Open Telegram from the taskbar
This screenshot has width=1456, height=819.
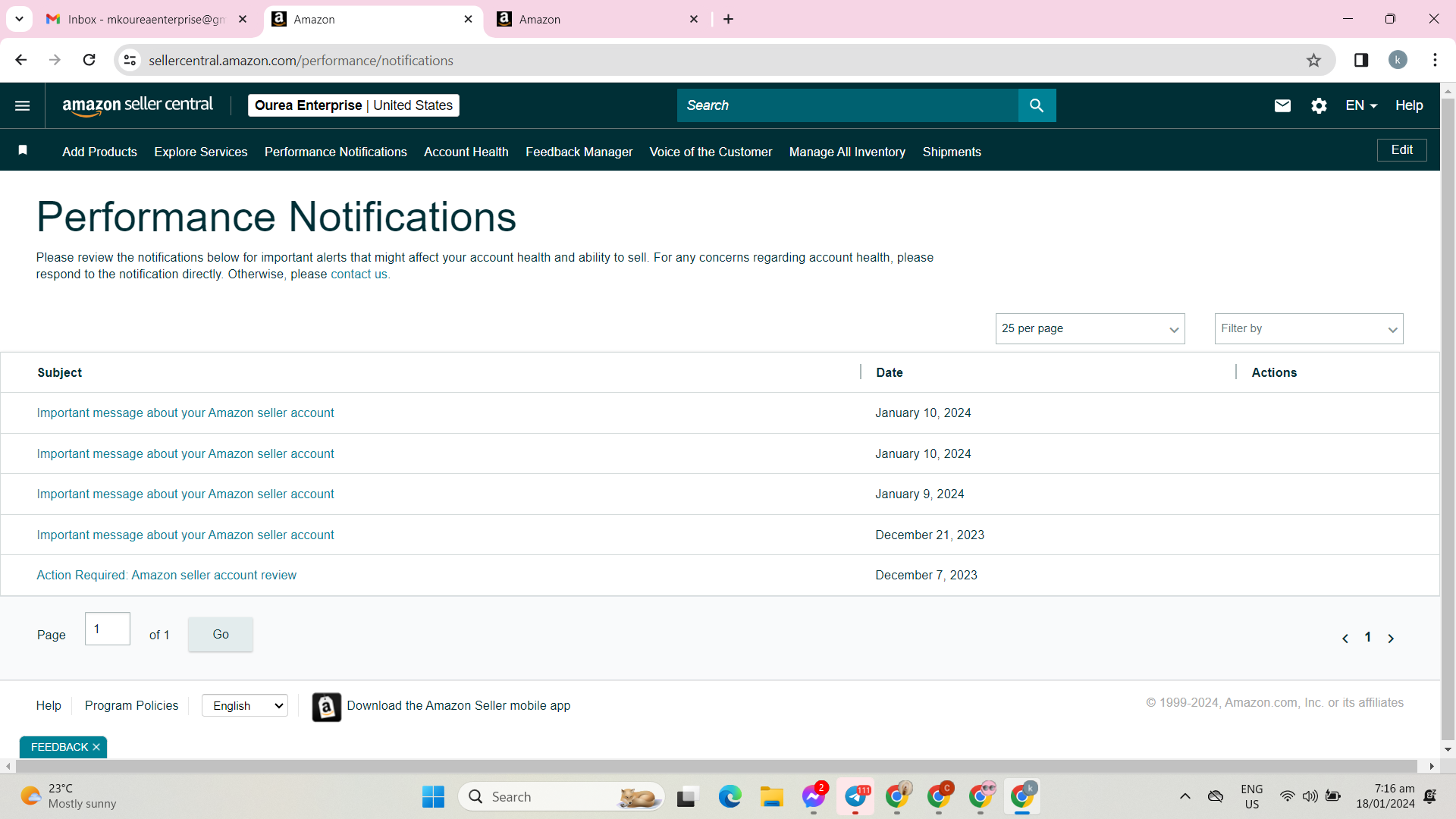point(855,797)
